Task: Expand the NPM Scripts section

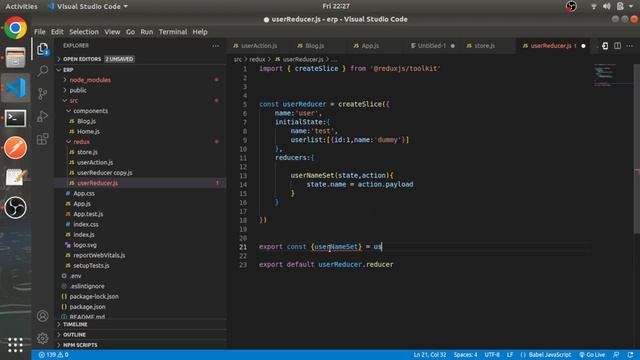Action: [140, 345]
